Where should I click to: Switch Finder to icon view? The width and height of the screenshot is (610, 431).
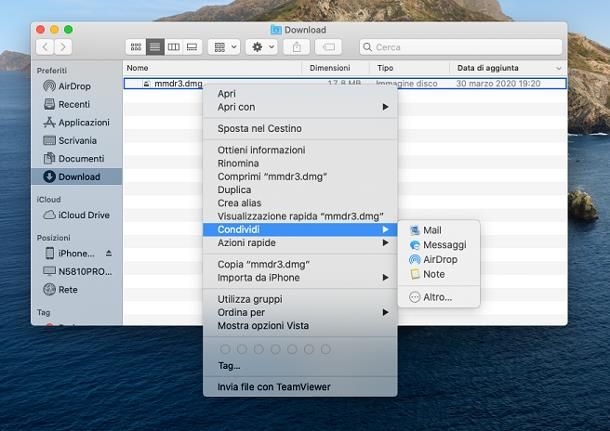click(135, 47)
